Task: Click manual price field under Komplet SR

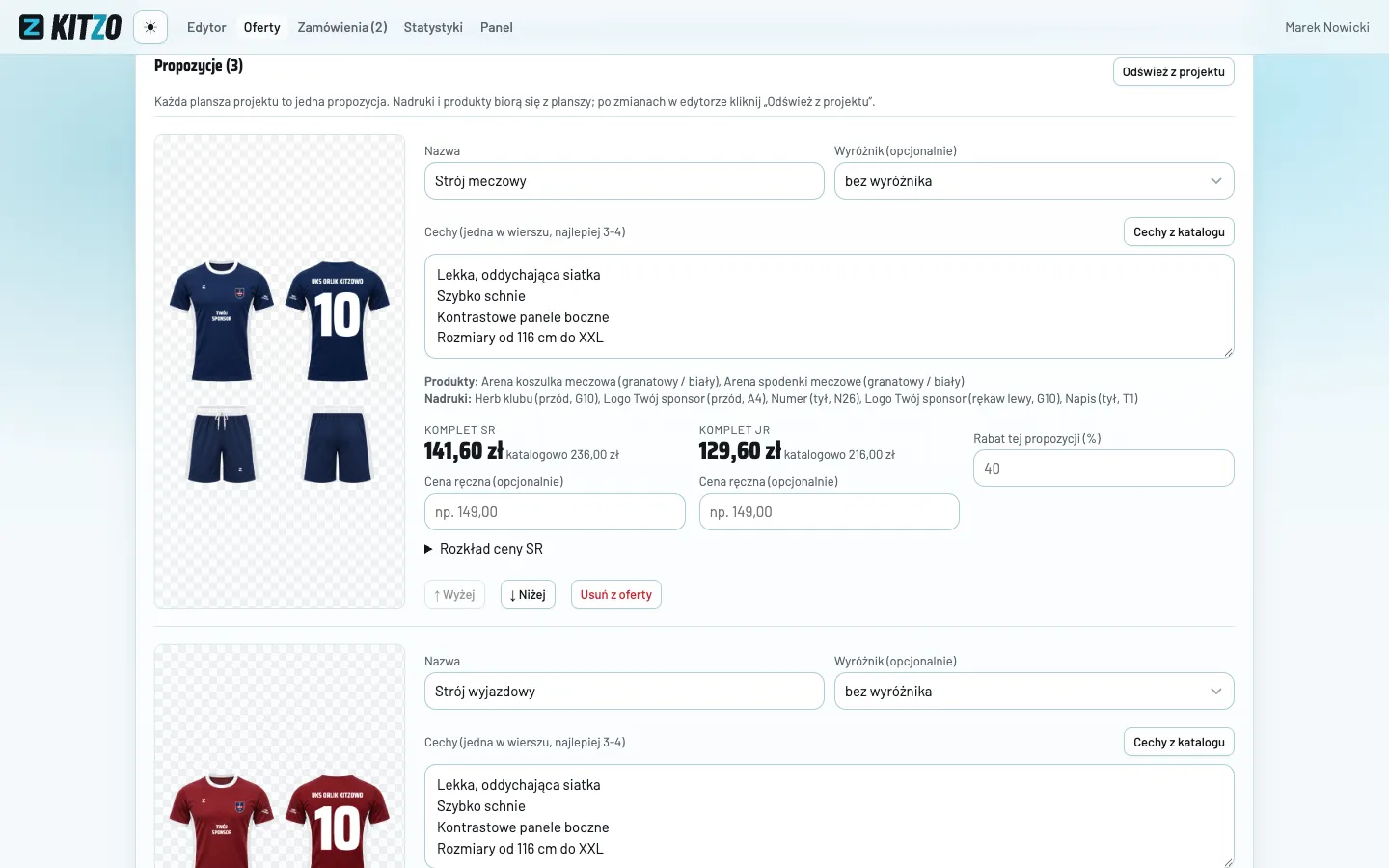Action: 555,512
